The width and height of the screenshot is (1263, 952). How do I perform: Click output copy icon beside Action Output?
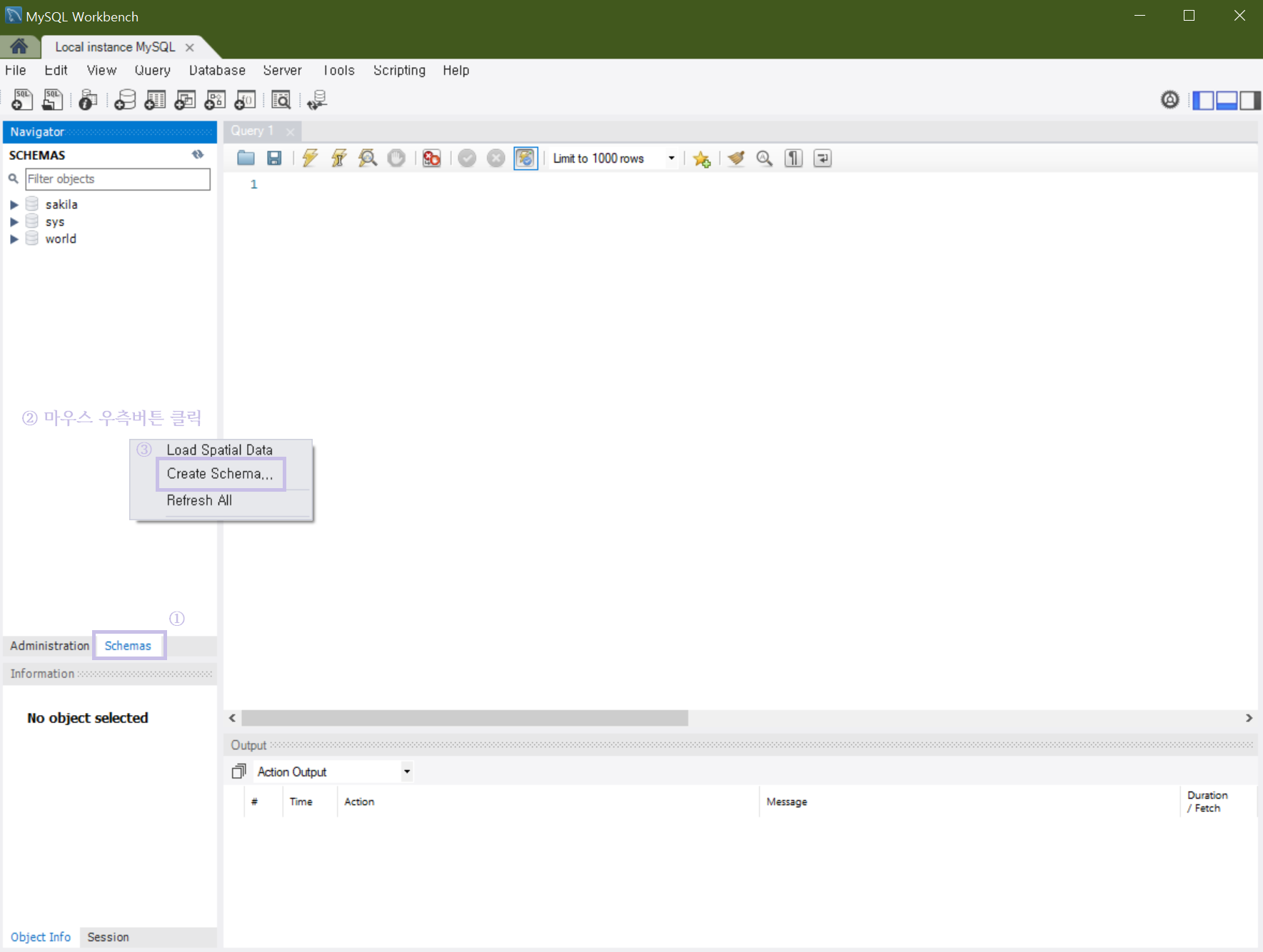239,771
